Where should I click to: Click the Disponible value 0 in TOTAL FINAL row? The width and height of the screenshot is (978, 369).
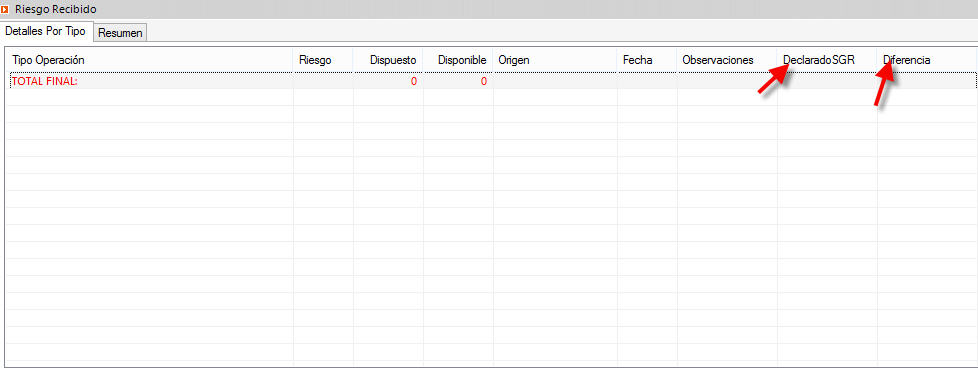tap(483, 81)
